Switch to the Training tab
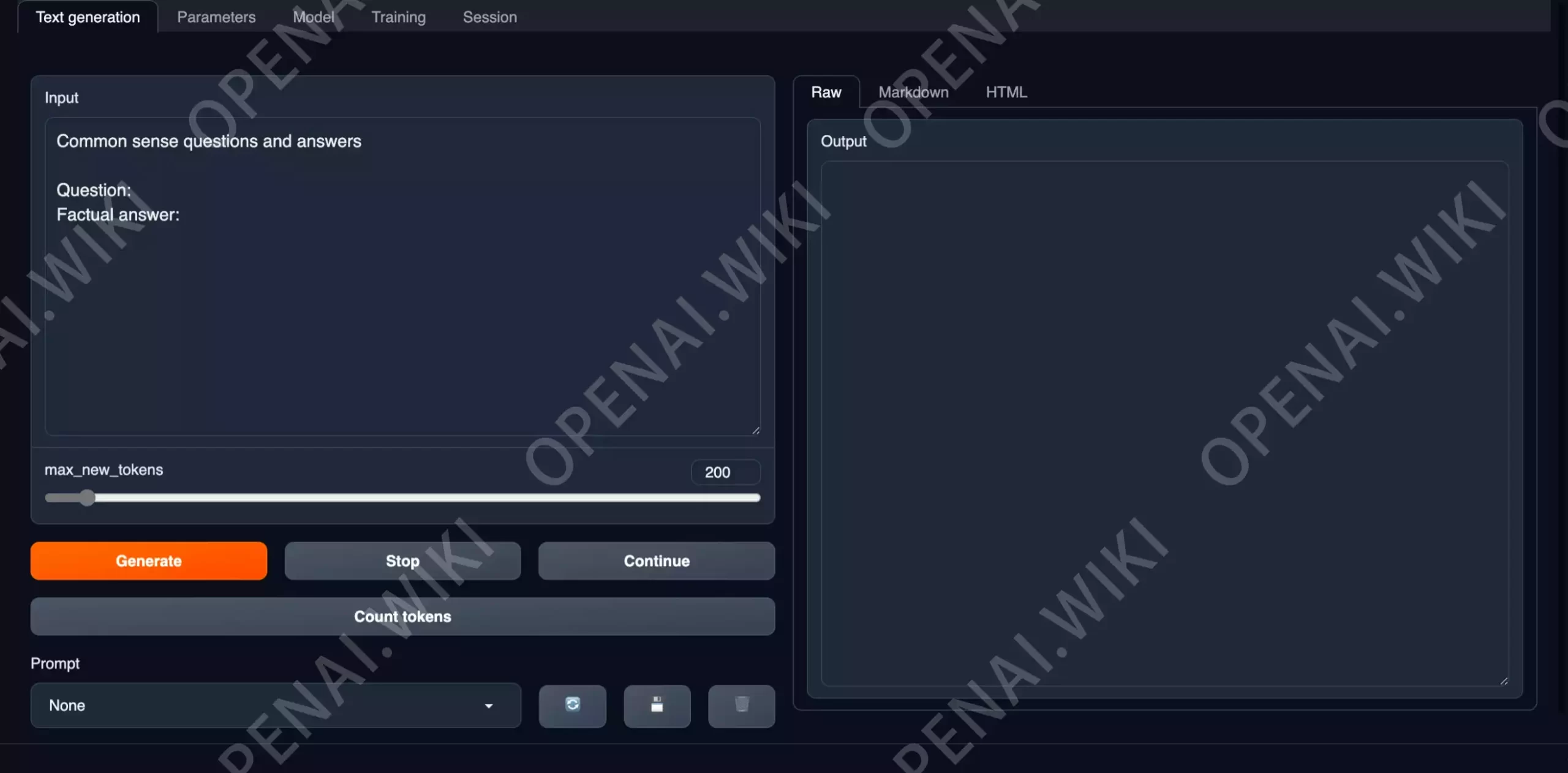The height and width of the screenshot is (773, 1568). coord(398,16)
